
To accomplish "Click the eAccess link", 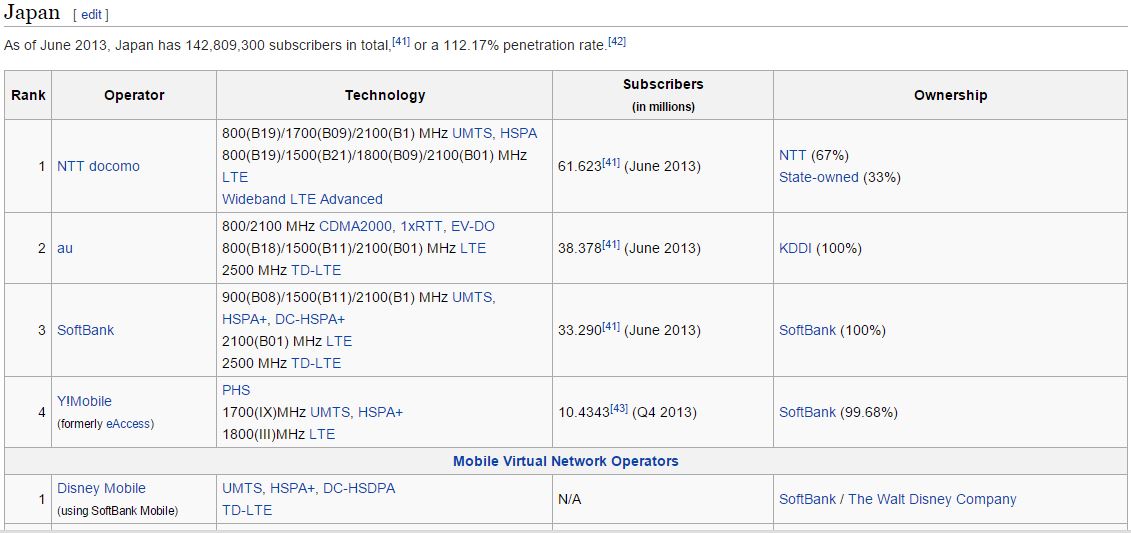I will (128, 424).
